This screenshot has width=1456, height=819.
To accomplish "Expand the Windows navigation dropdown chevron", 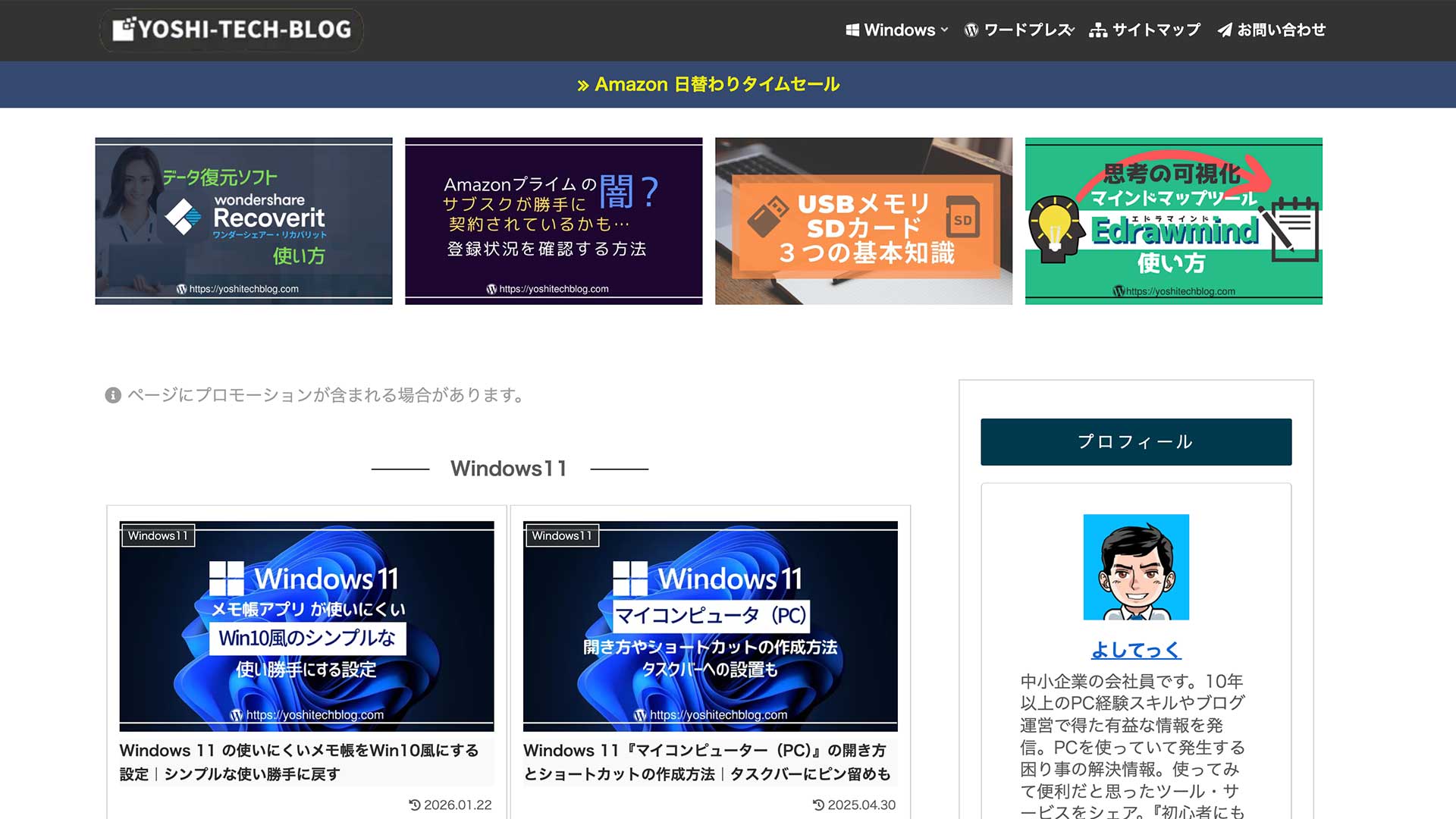I will pos(943,30).
